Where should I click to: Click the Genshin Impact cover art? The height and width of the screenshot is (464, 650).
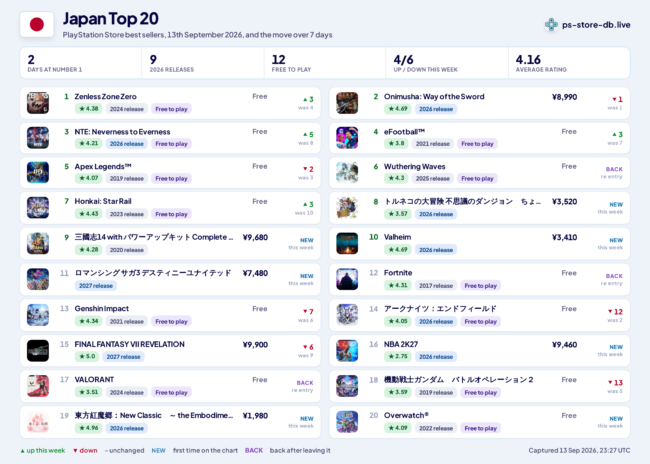pos(38,315)
